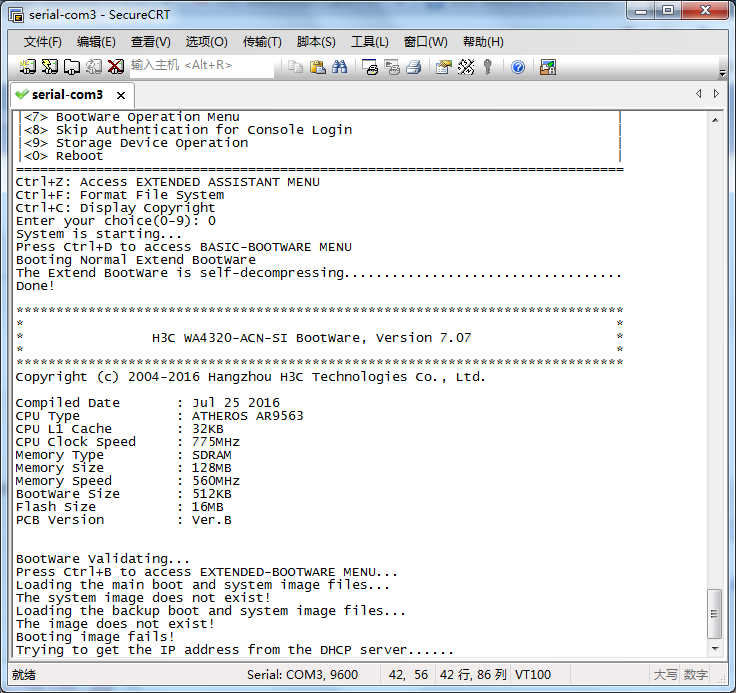
Task: Click the '<0> Reboot' menu line
Action: [x=63, y=156]
